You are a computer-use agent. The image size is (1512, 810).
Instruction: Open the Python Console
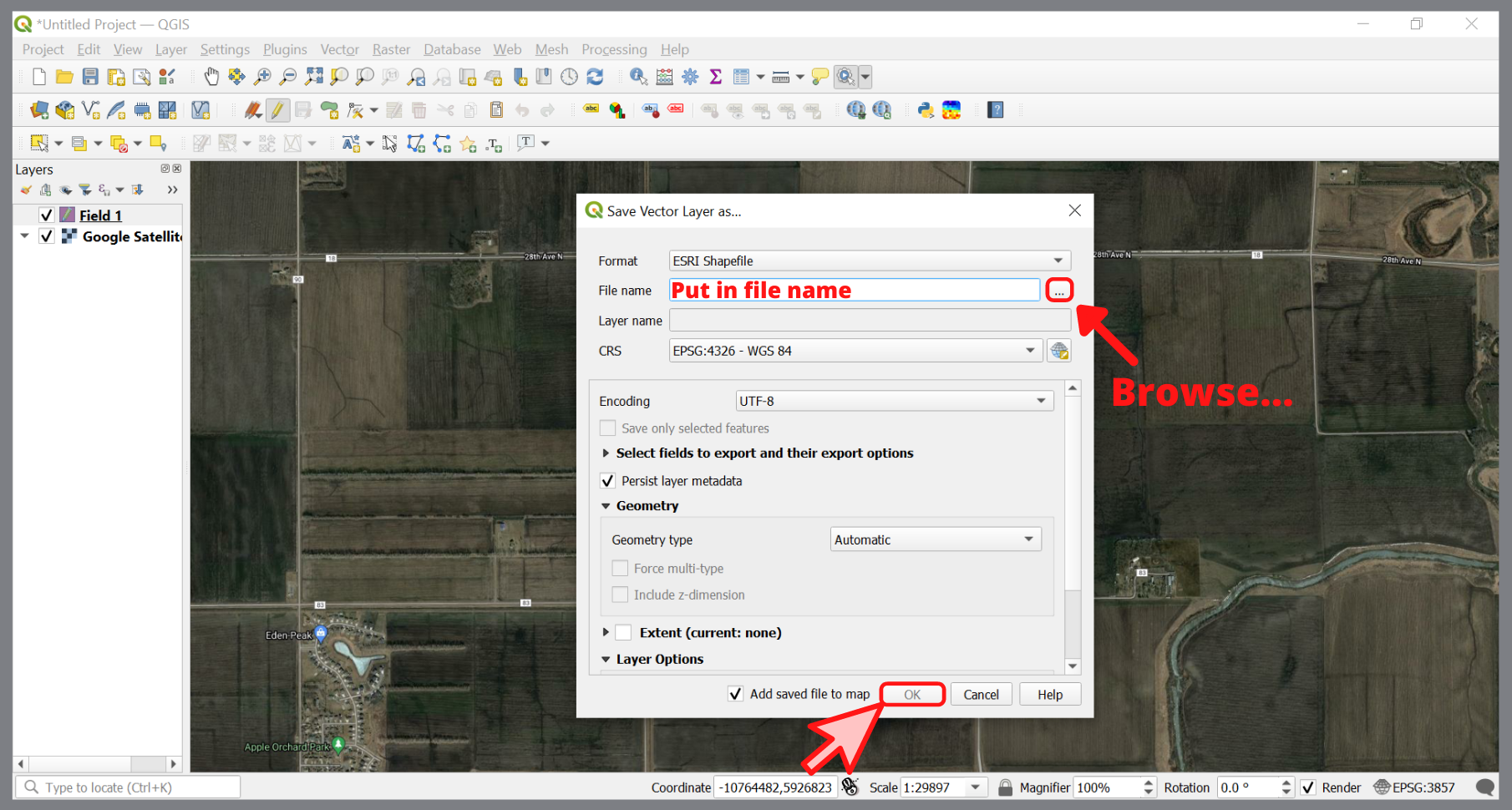pyautogui.click(x=924, y=109)
